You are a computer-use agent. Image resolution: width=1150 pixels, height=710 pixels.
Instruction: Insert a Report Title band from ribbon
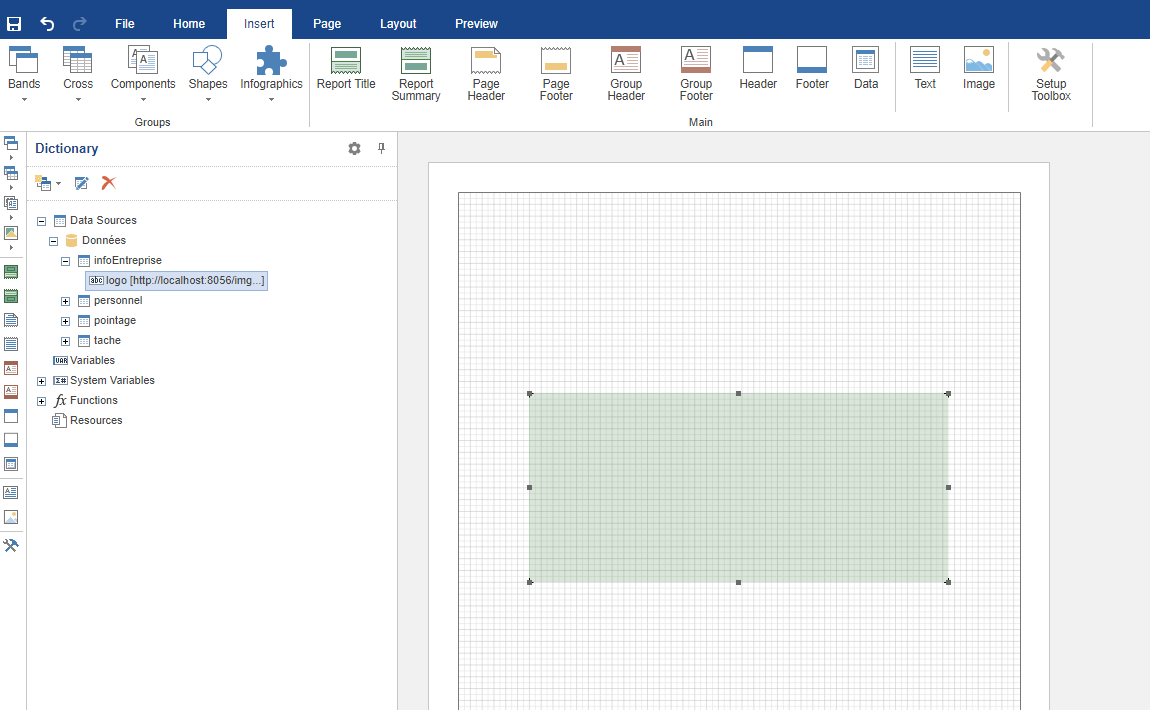click(x=346, y=69)
